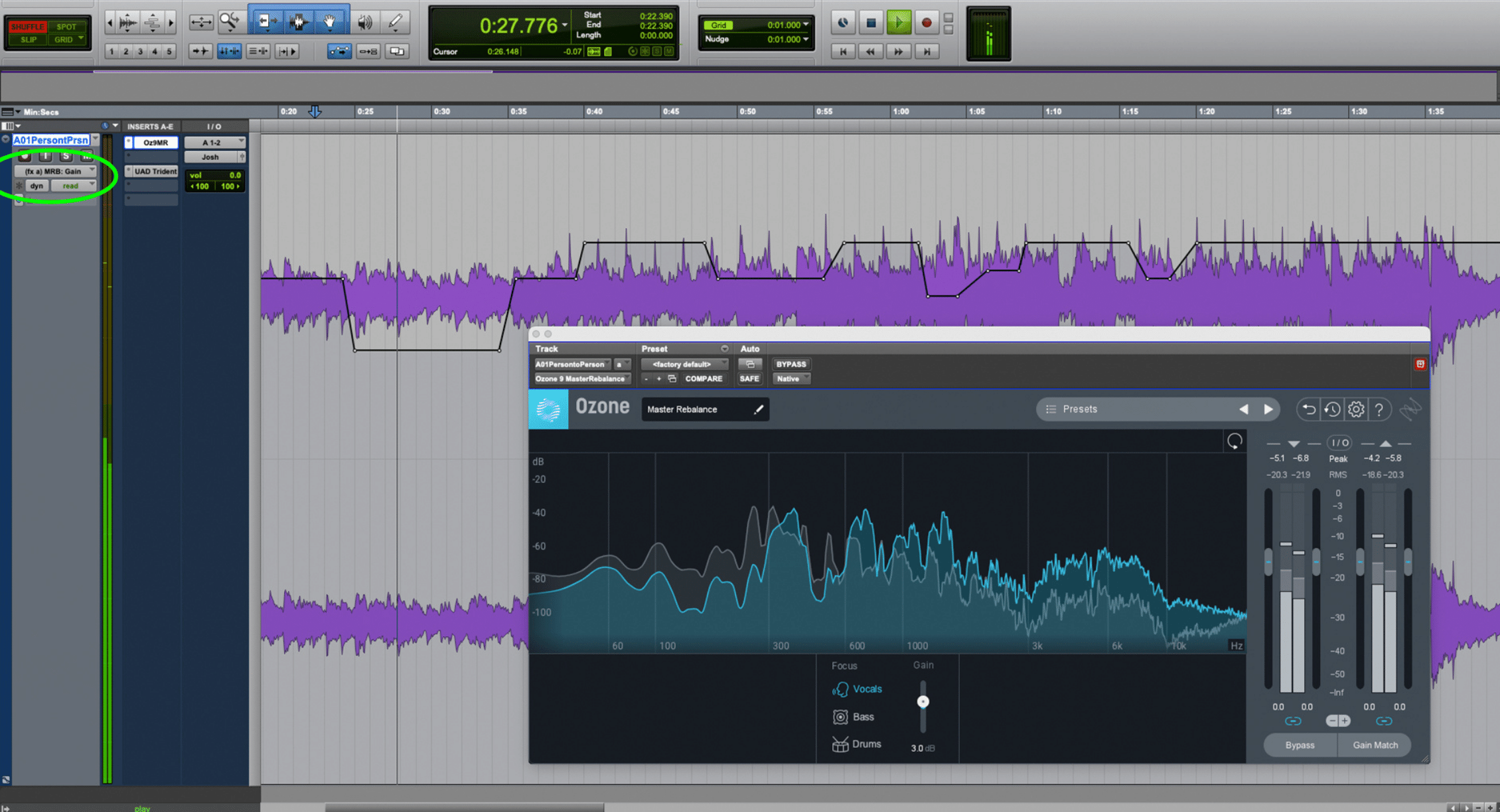
Task: Enable Shuffle edit mode
Action: click(27, 27)
